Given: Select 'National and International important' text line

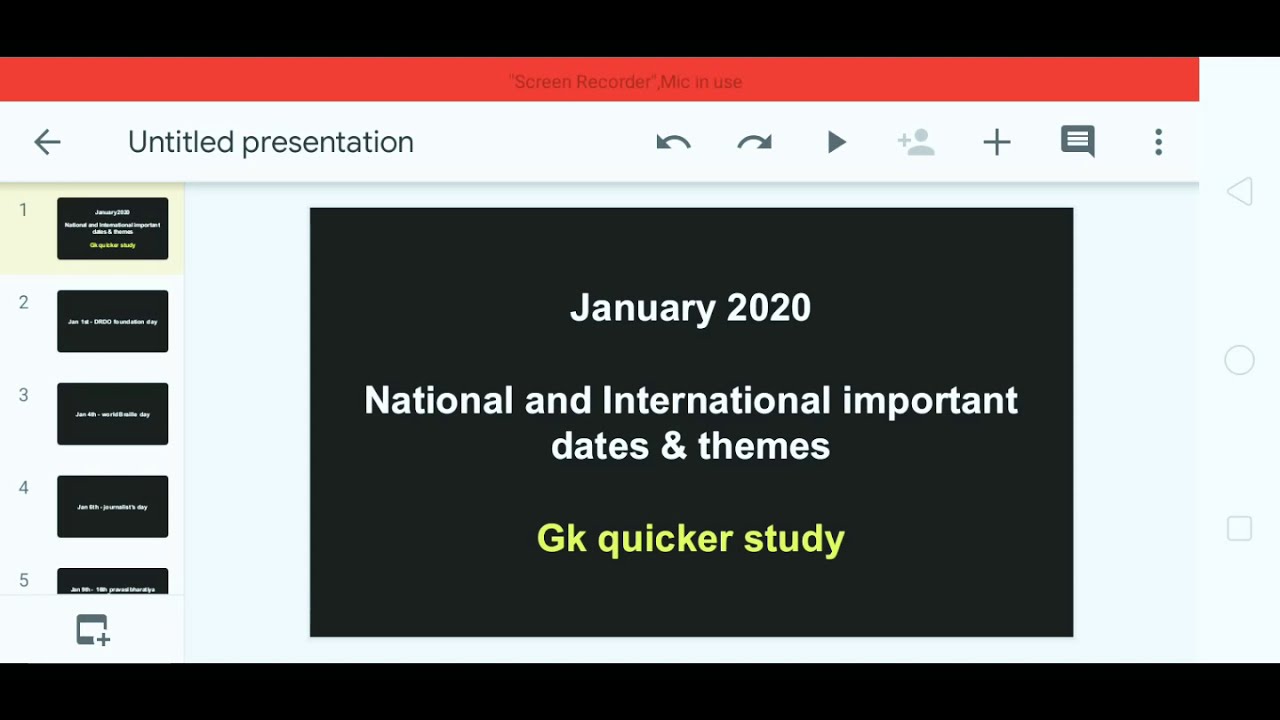Looking at the screenshot, I should pyautogui.click(x=691, y=400).
